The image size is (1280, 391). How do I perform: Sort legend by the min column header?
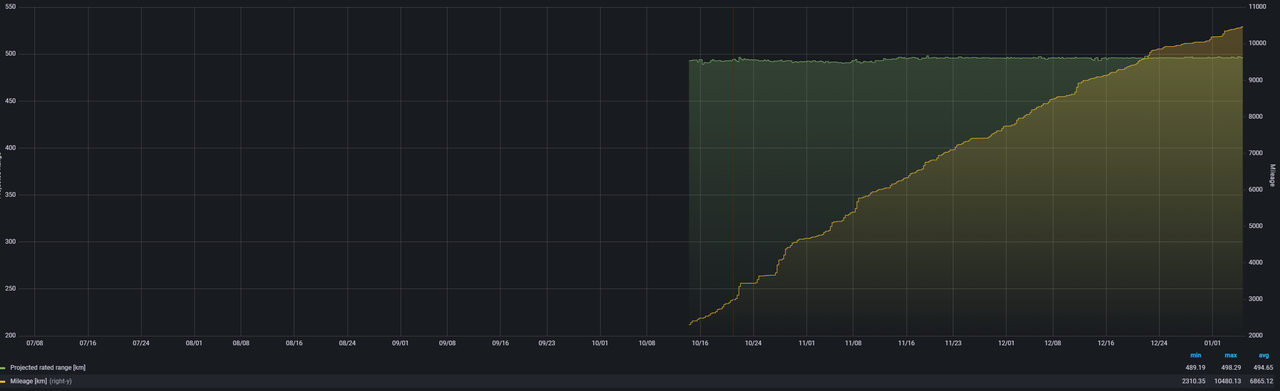(x=1195, y=356)
